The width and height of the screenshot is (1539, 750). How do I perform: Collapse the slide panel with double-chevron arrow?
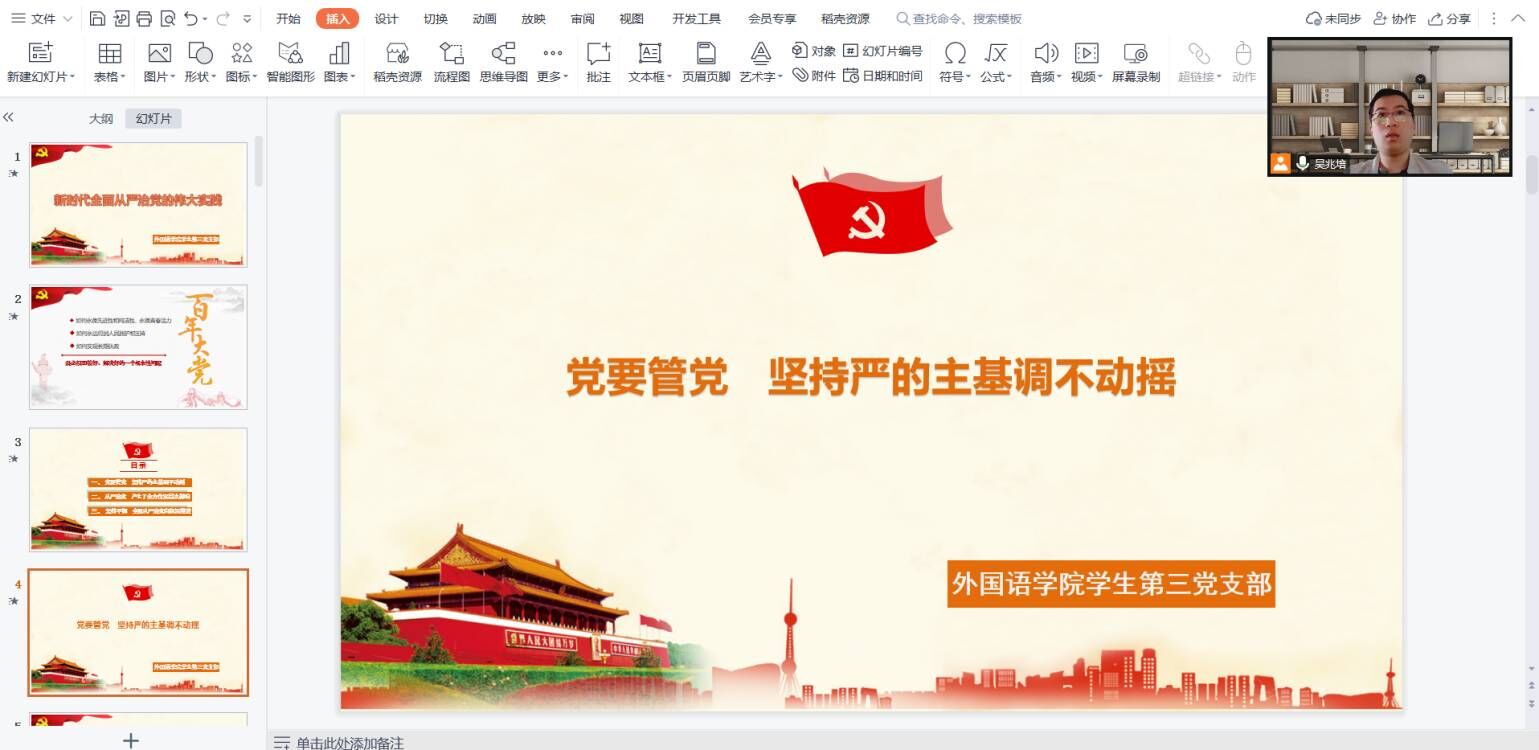pos(9,118)
